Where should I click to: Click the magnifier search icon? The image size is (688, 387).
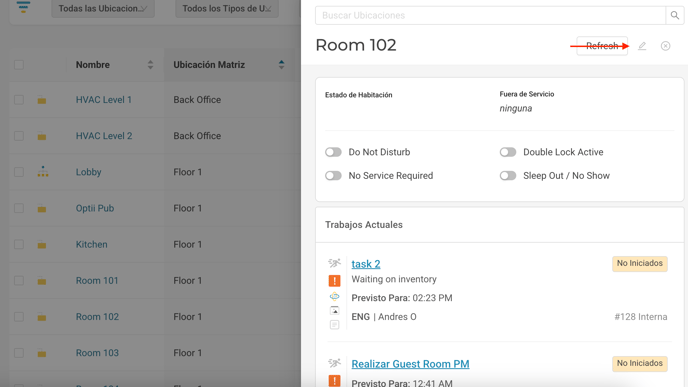(x=675, y=15)
